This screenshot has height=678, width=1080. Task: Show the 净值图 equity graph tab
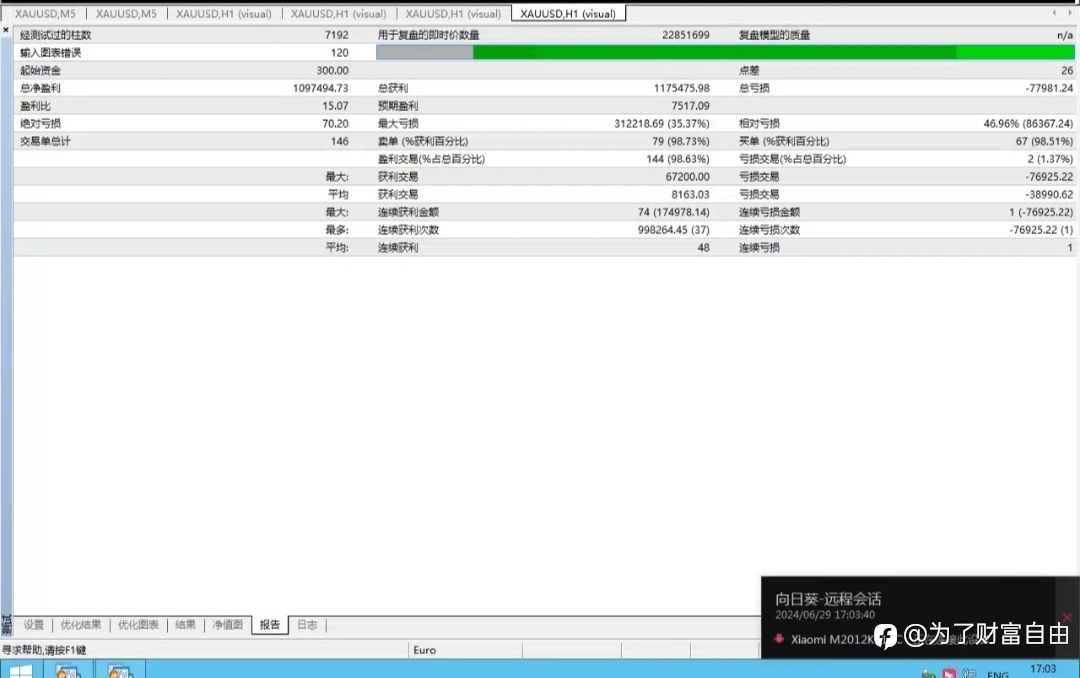[x=227, y=625]
